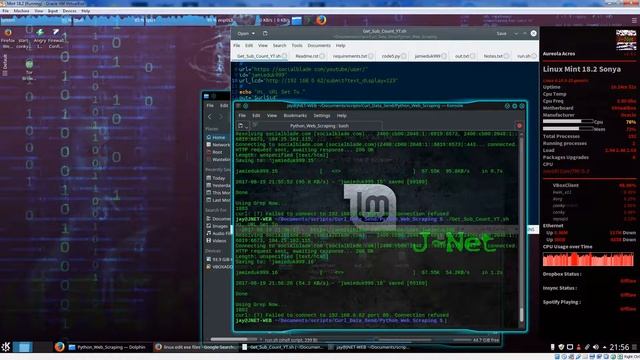
Task: Select Audio Files in Dolphin sidebar
Action: click(x=218, y=233)
